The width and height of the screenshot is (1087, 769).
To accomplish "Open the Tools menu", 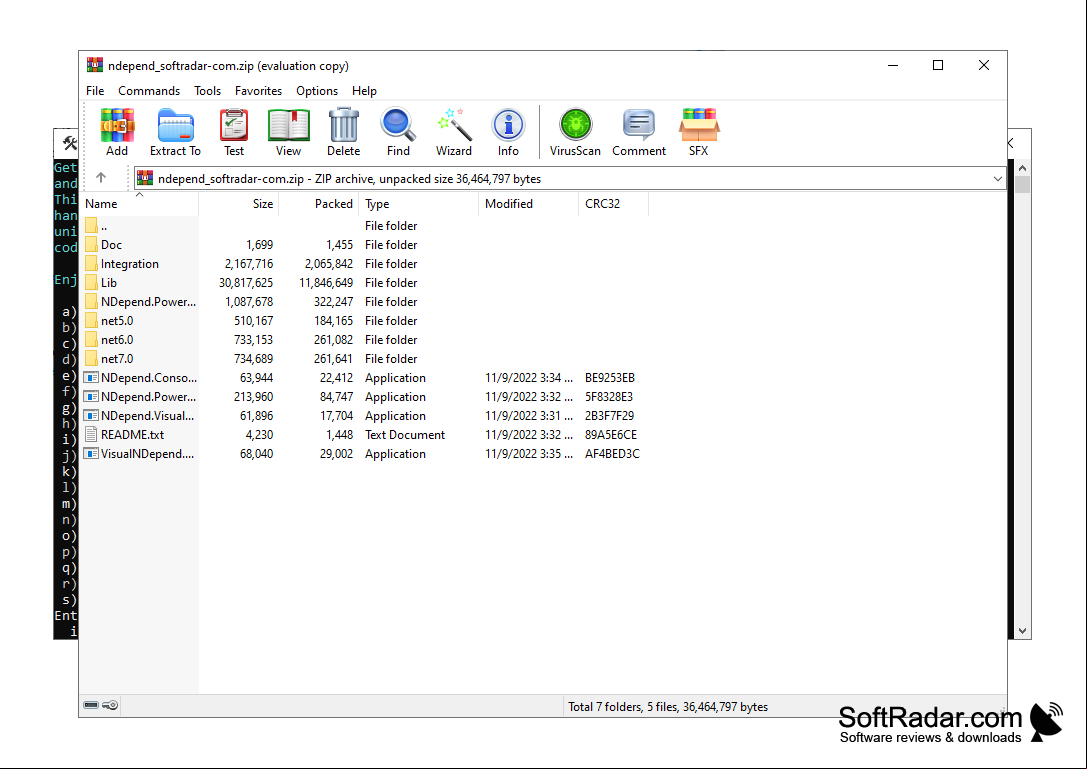I will tap(207, 91).
